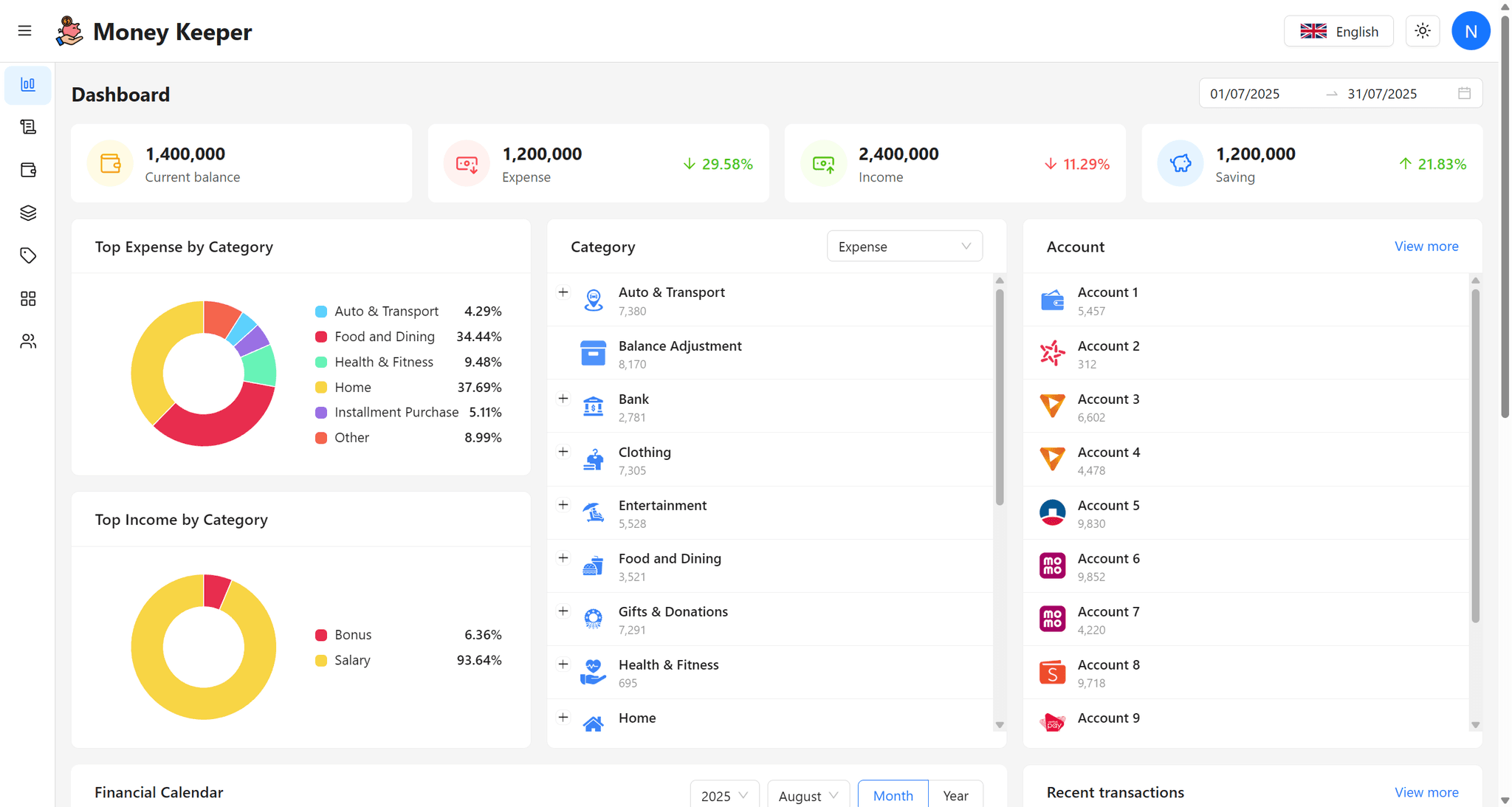Viewport: 1512px width, 807px height.
Task: Click the start date 01/07/2025 field
Action: 1245,94
